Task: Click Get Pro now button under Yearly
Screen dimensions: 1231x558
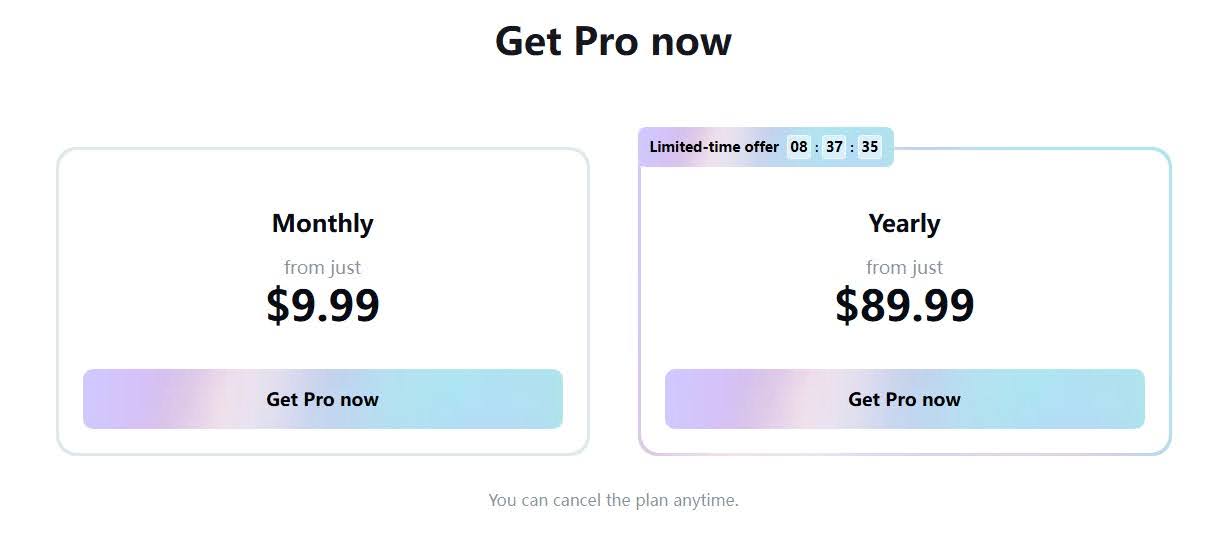Action: click(904, 399)
